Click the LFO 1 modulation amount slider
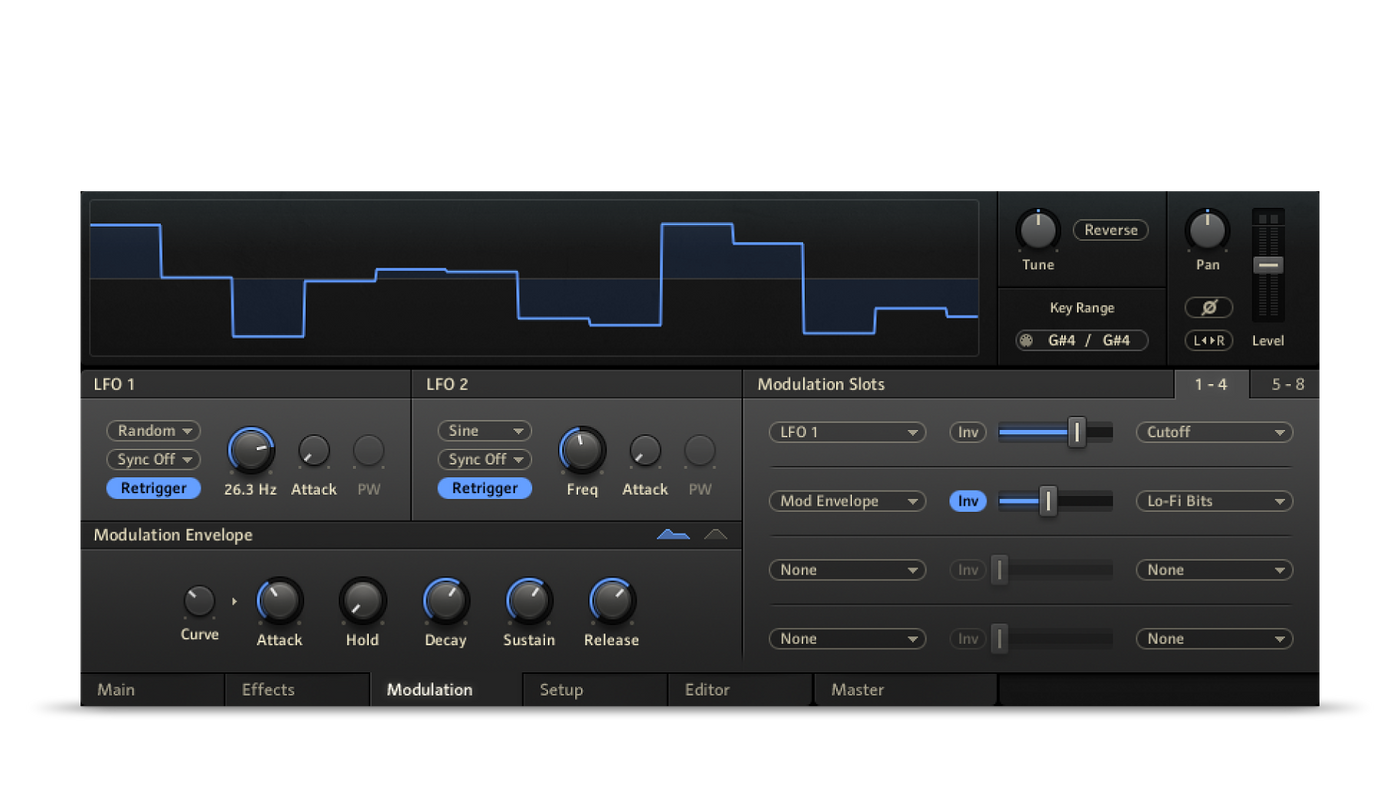 pos(1055,432)
